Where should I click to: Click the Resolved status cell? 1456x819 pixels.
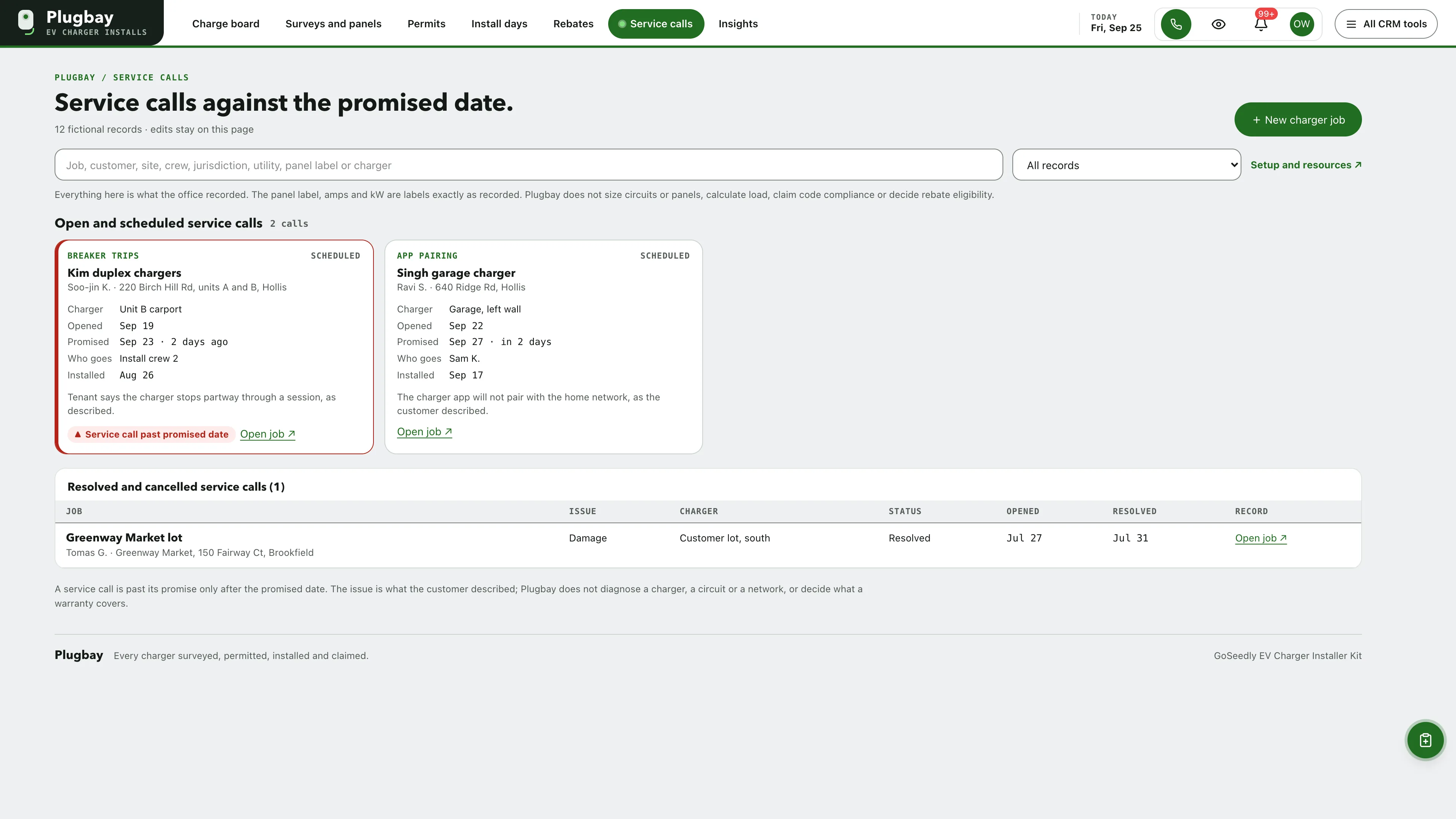(910, 538)
